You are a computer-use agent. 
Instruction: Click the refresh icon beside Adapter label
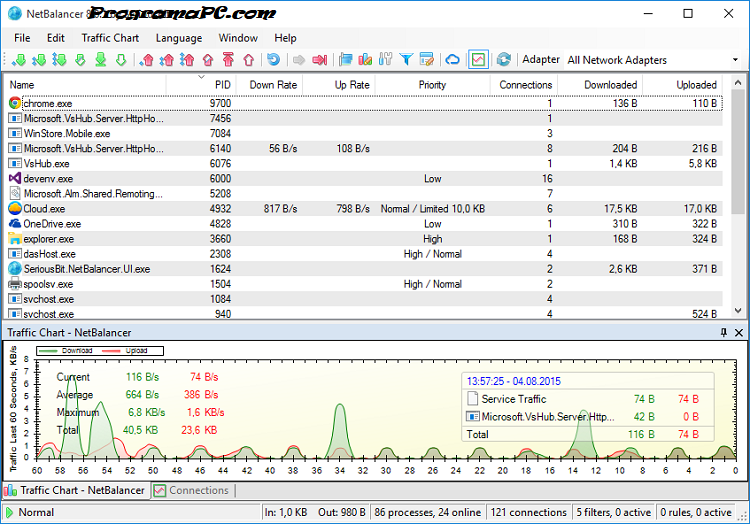(504, 60)
